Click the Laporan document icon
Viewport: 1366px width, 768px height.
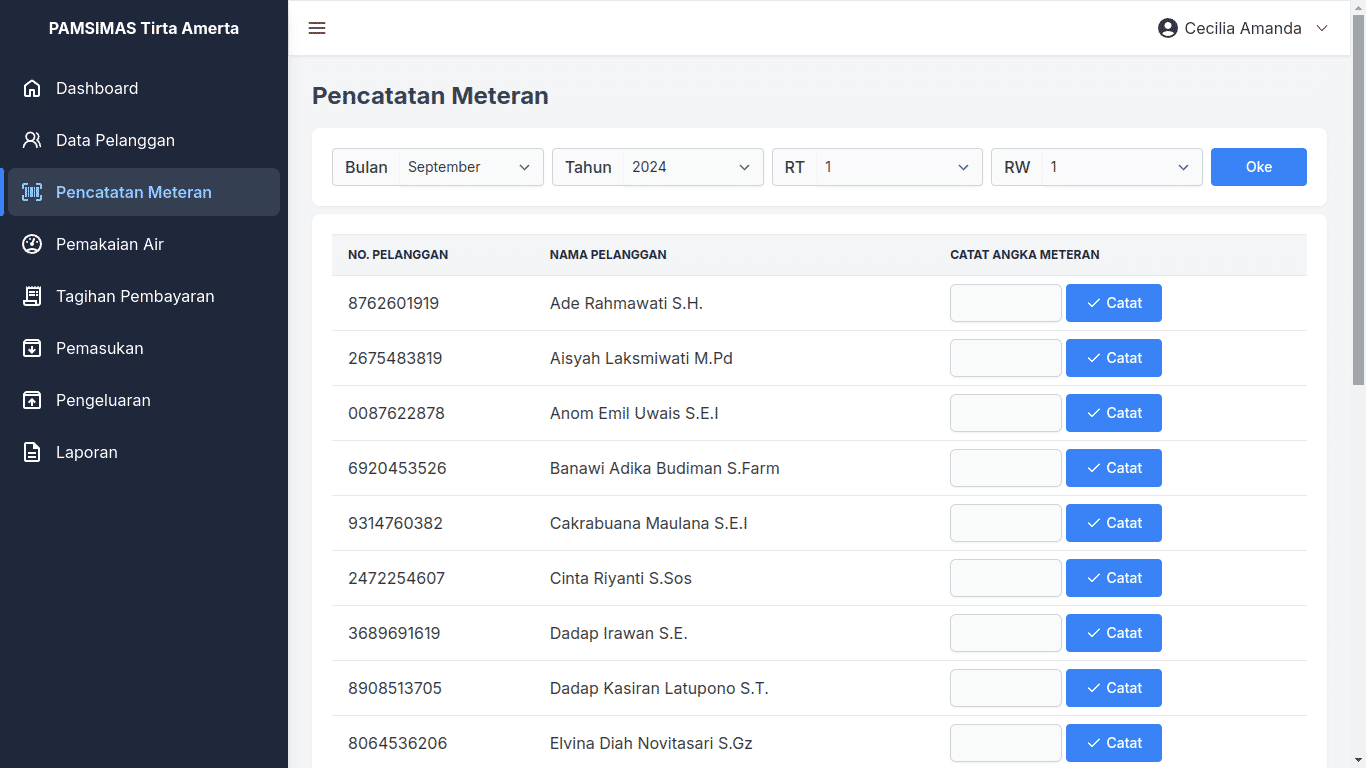point(32,452)
